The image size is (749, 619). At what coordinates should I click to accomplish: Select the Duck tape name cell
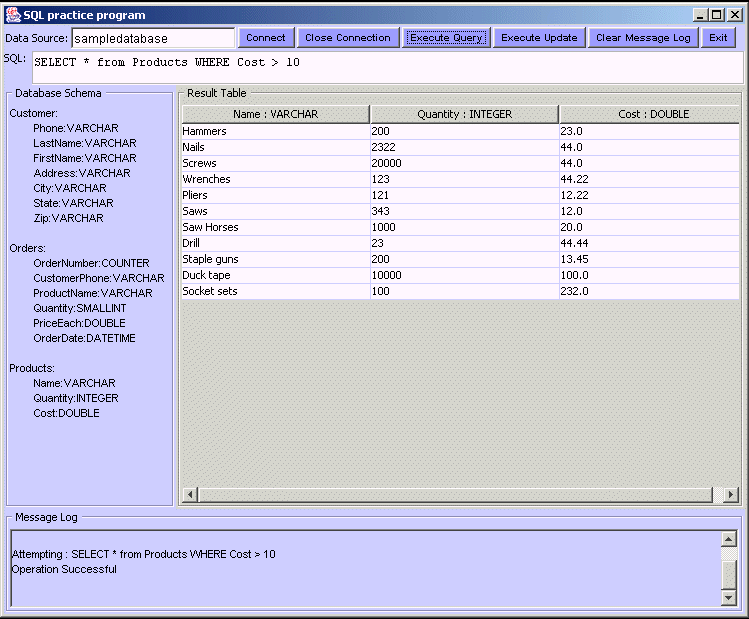click(276, 275)
